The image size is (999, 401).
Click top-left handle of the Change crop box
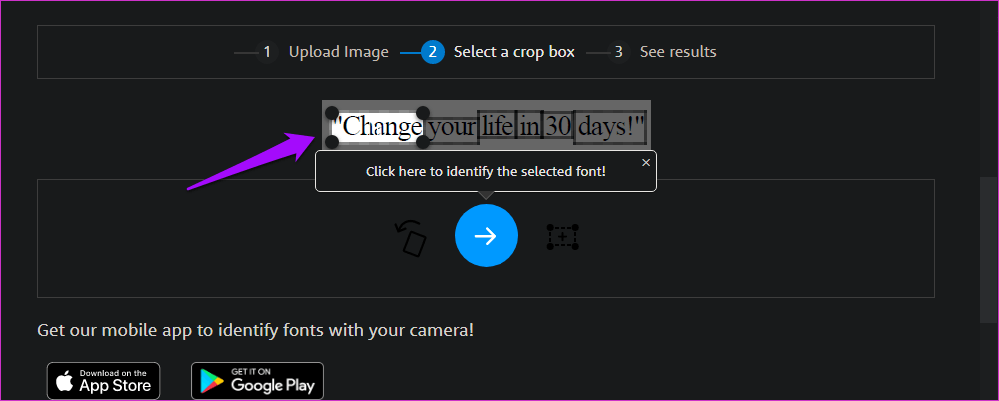[x=333, y=114]
